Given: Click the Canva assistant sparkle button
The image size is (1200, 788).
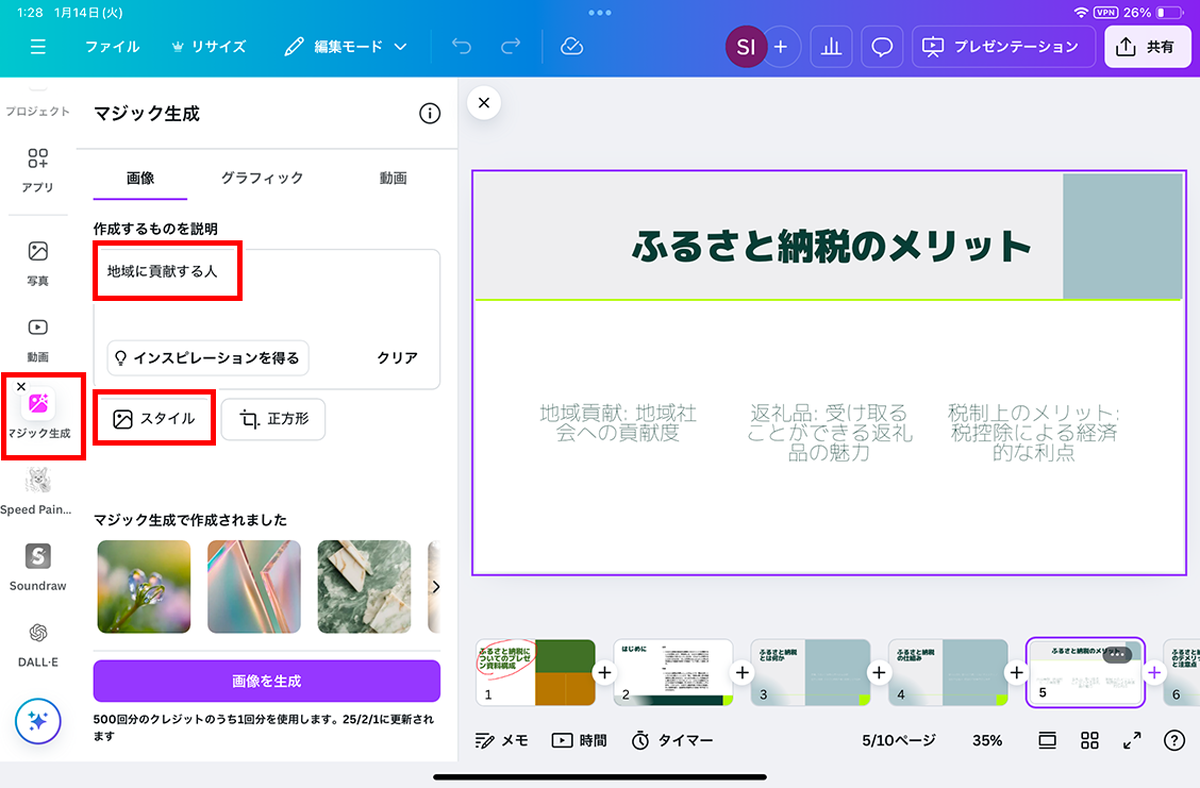Looking at the screenshot, I should tap(38, 721).
